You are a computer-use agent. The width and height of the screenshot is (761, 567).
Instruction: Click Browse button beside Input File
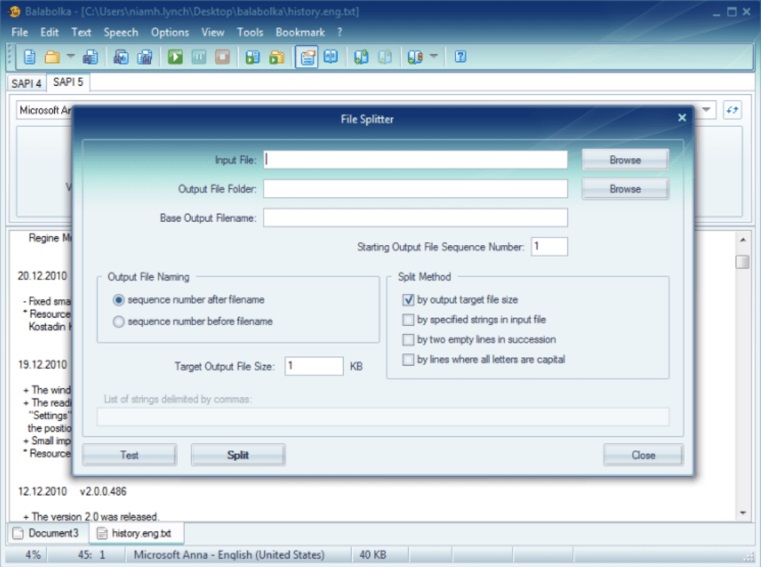[625, 159]
